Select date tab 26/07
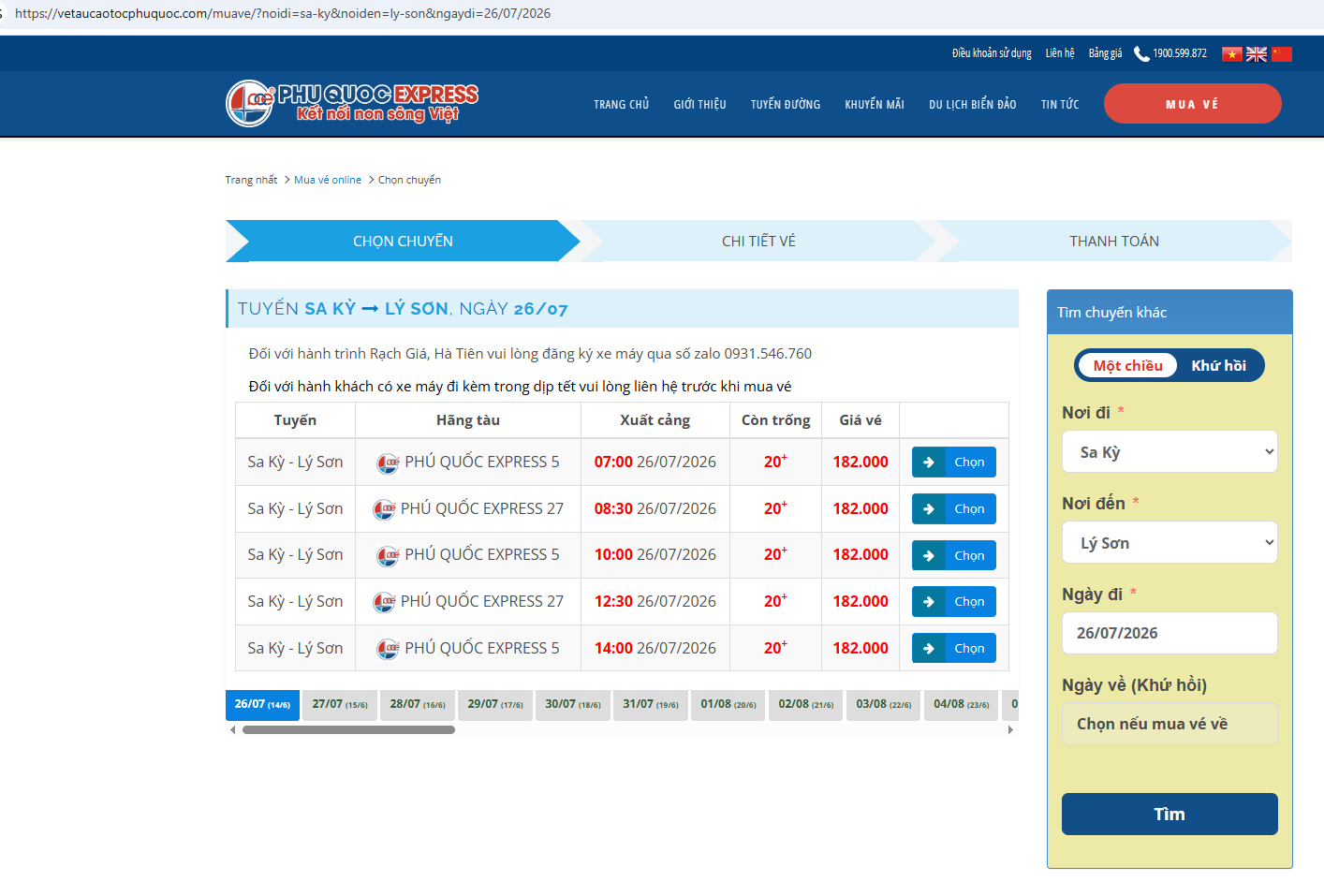Screen dimensions: 1324x896 coord(262,705)
